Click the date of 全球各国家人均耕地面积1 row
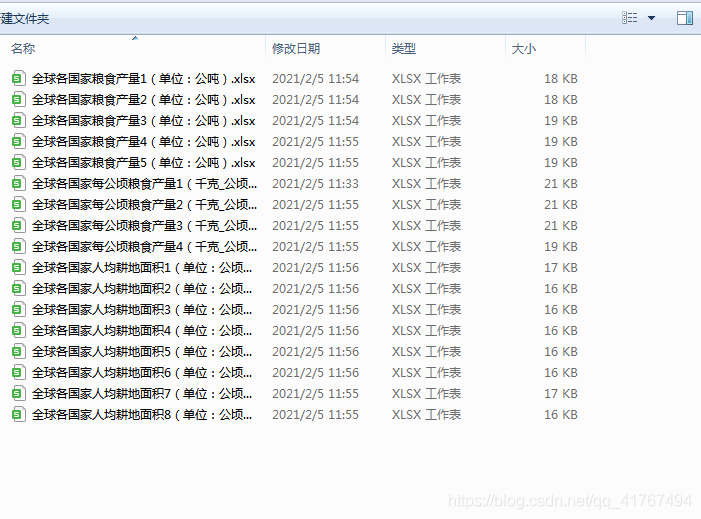Viewport: 701px width, 519px height. pos(315,268)
